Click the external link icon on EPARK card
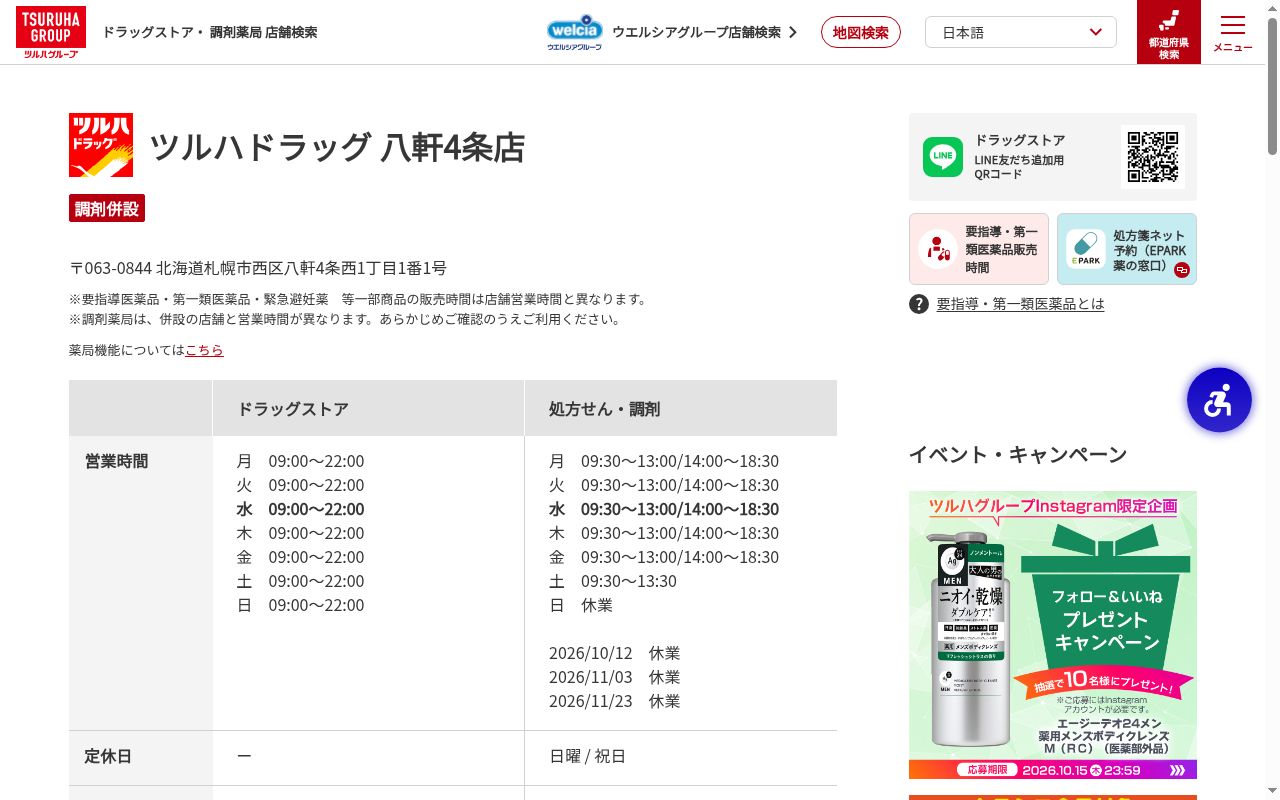This screenshot has height=800, width=1280. tap(1182, 270)
